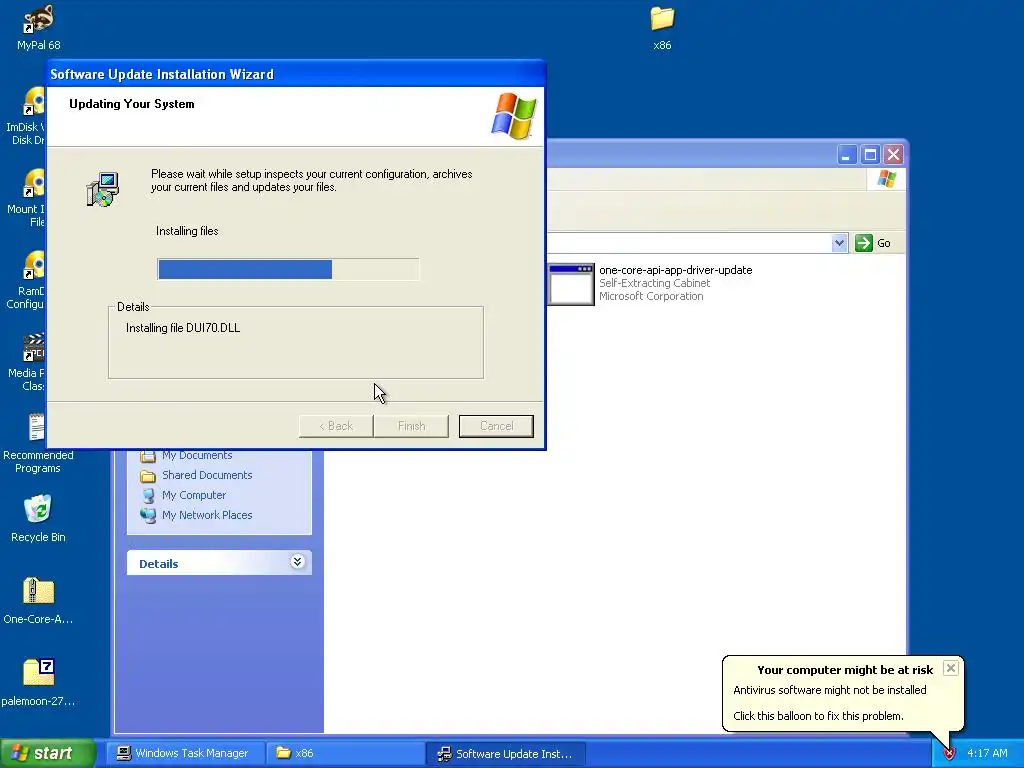The width and height of the screenshot is (1024, 768).
Task: Open the Recycle Bin
Action: pos(38,519)
